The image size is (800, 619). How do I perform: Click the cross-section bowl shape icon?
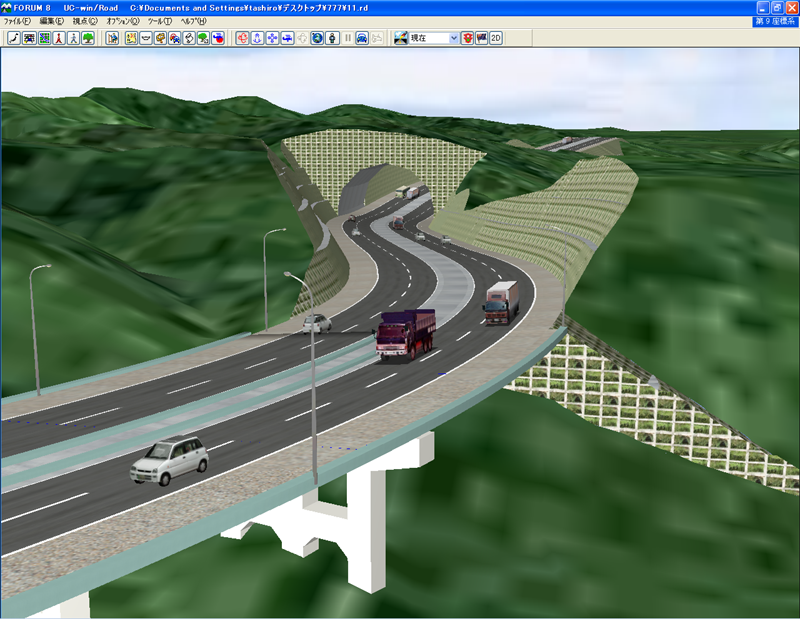pyautogui.click(x=146, y=38)
